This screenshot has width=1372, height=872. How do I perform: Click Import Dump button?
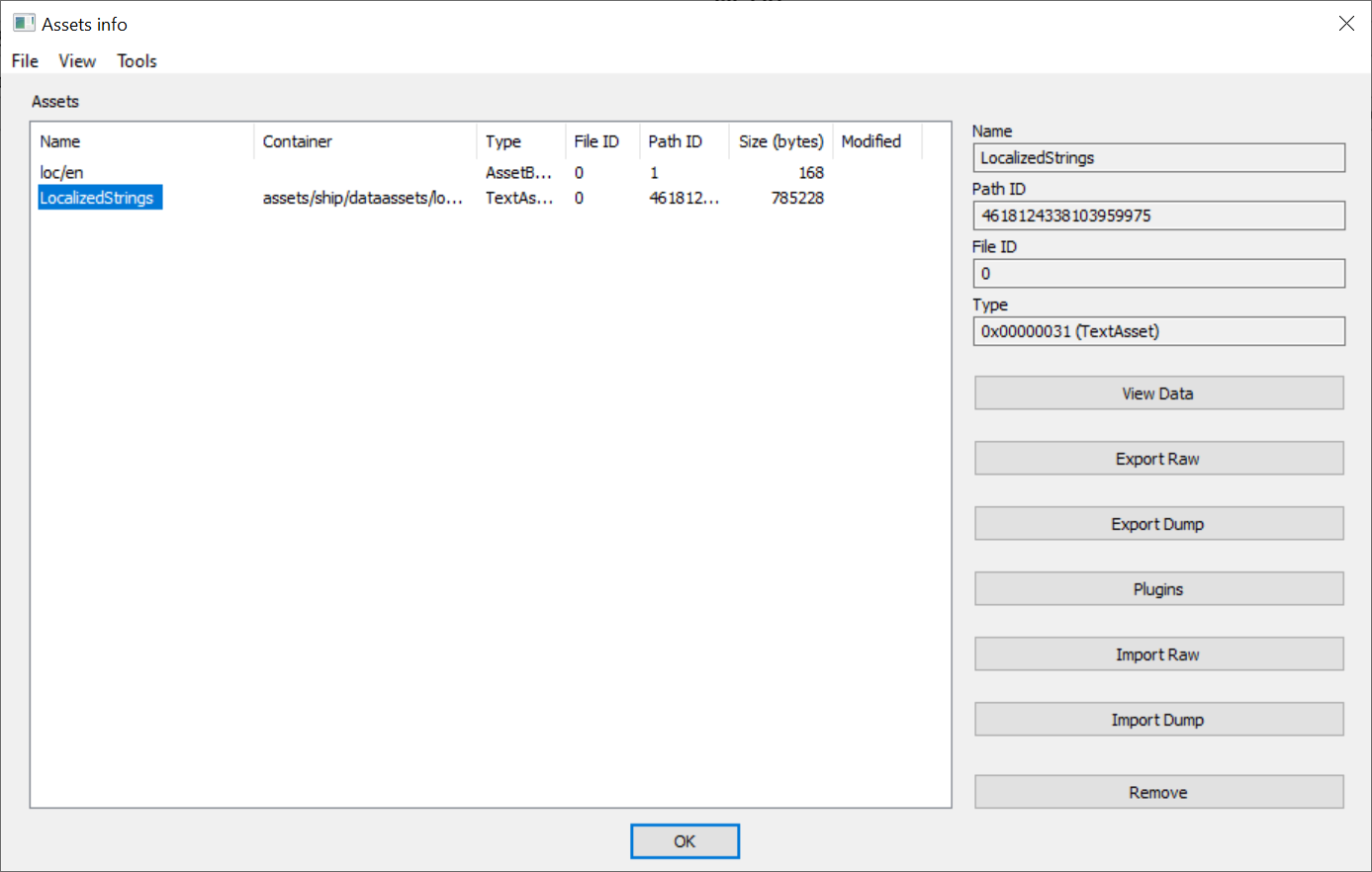1158,720
